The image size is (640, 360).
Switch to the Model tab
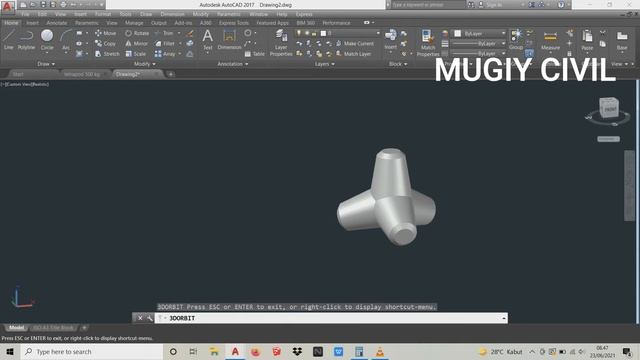click(16, 328)
